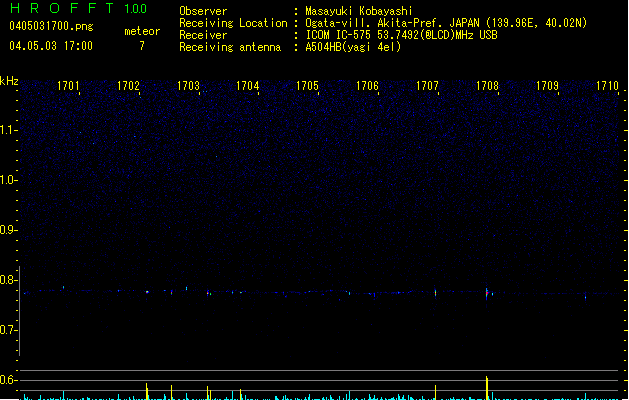Click the 0.8 kHz frequency label
Viewport: 629px width, 400px height.
pyautogui.click(x=7, y=280)
